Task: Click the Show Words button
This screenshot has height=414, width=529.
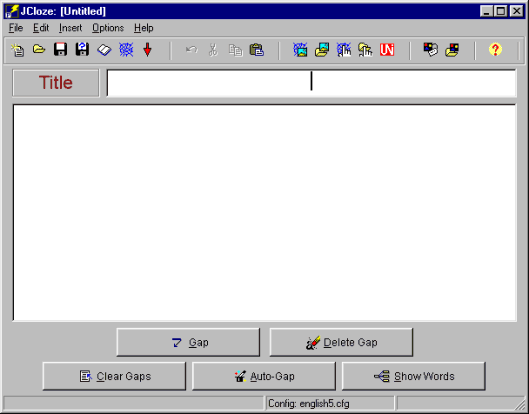Action: point(414,376)
